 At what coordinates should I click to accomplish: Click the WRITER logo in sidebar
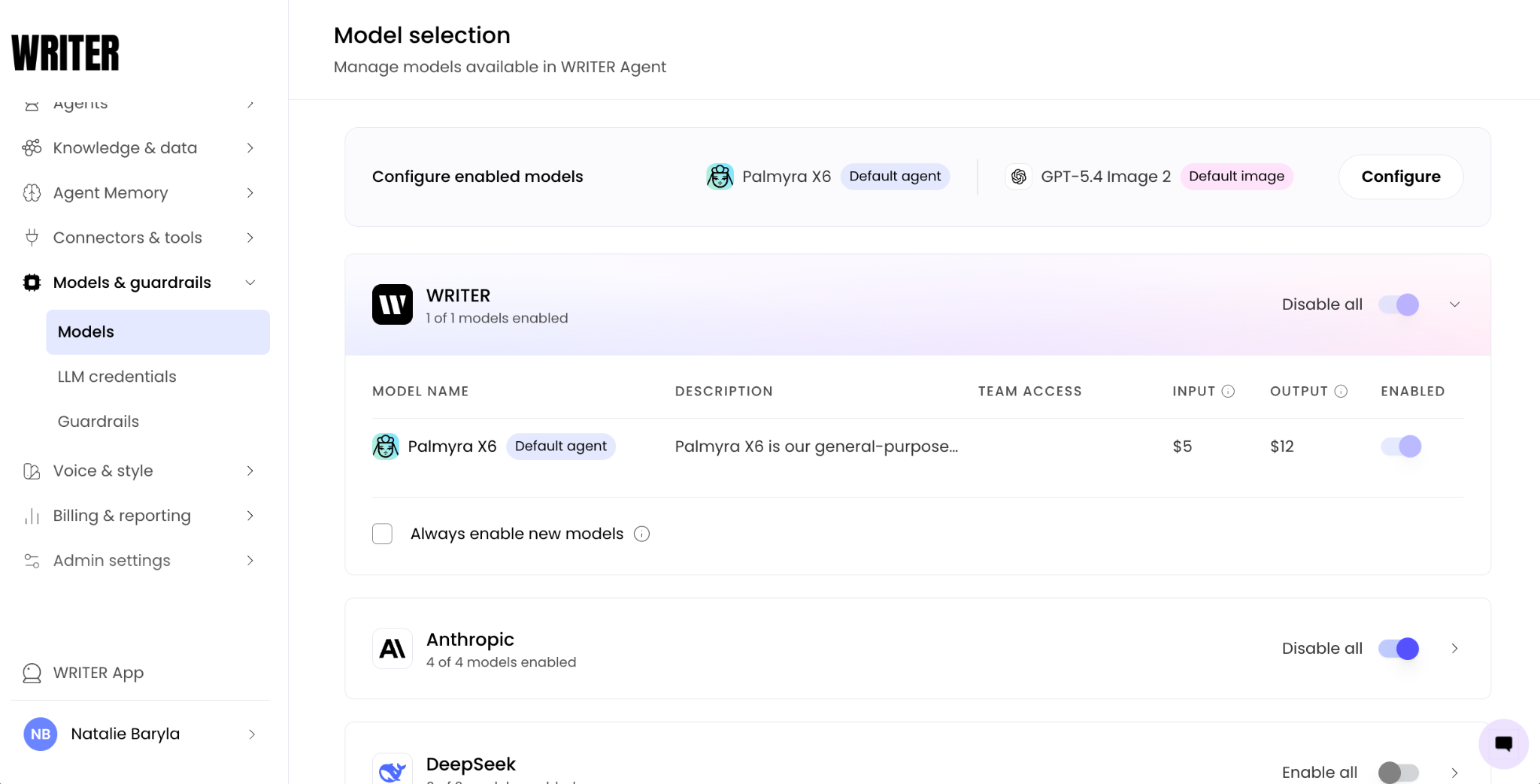(x=65, y=53)
